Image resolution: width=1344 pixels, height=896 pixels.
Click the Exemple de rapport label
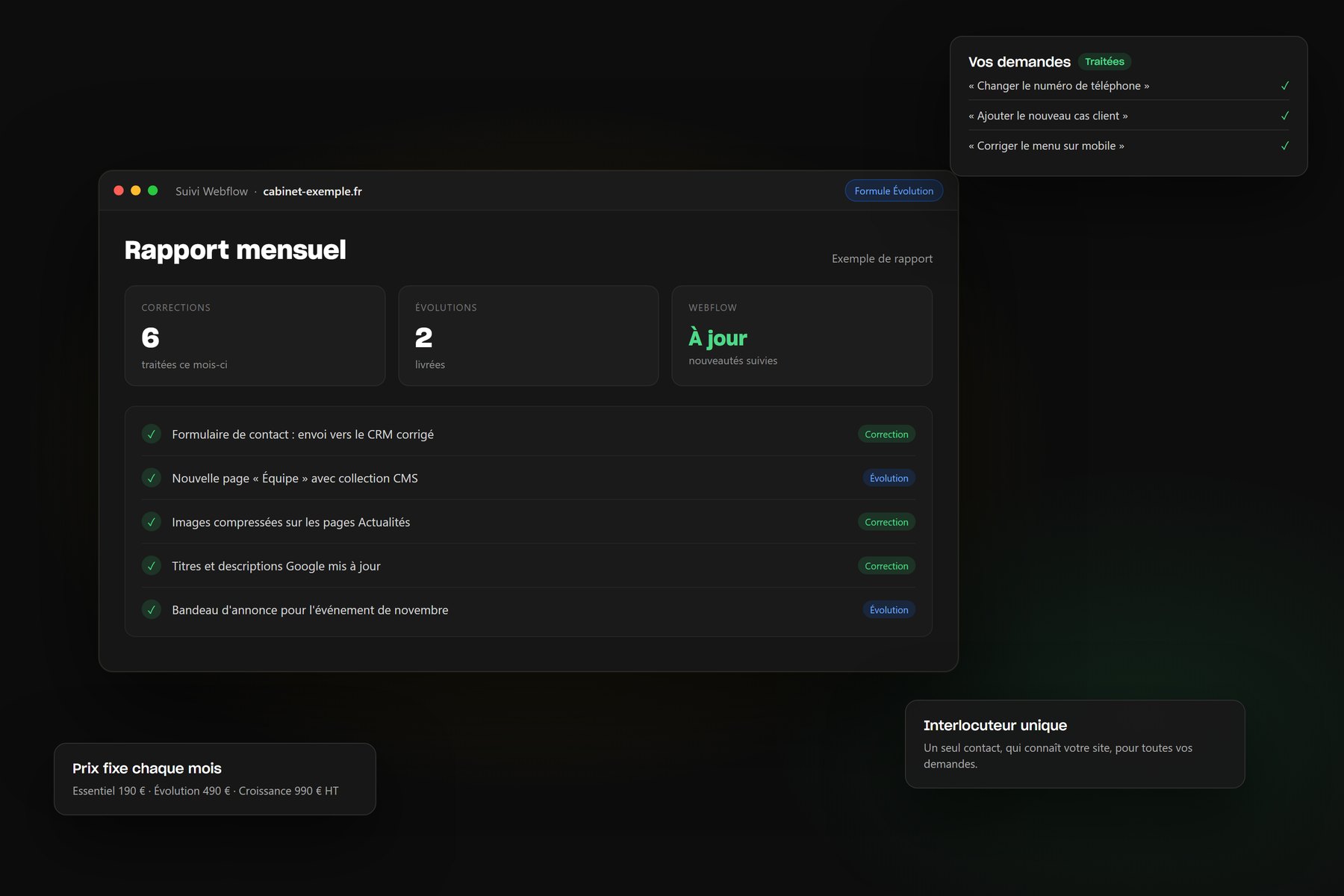pos(882,258)
